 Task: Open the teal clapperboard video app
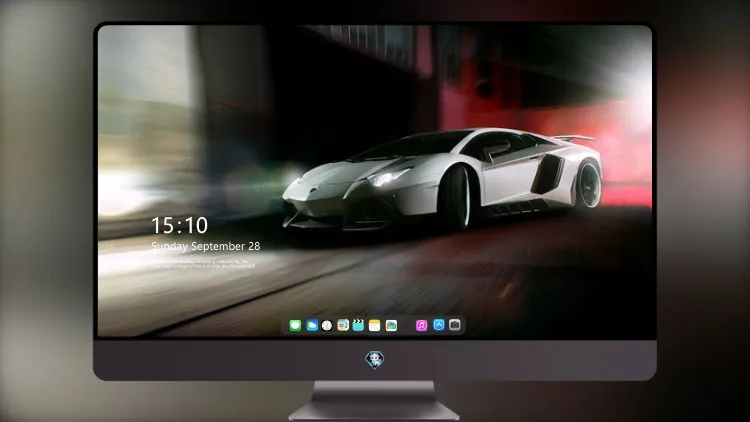coord(358,326)
